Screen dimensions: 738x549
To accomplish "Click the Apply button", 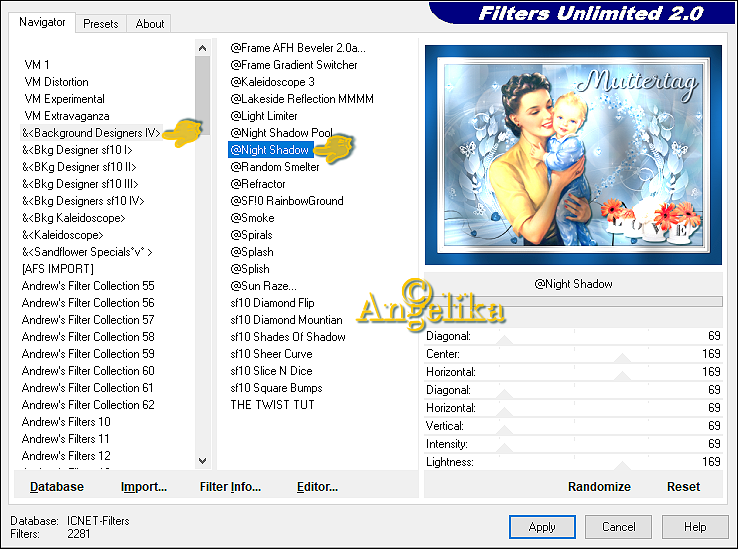I will click(x=542, y=527).
